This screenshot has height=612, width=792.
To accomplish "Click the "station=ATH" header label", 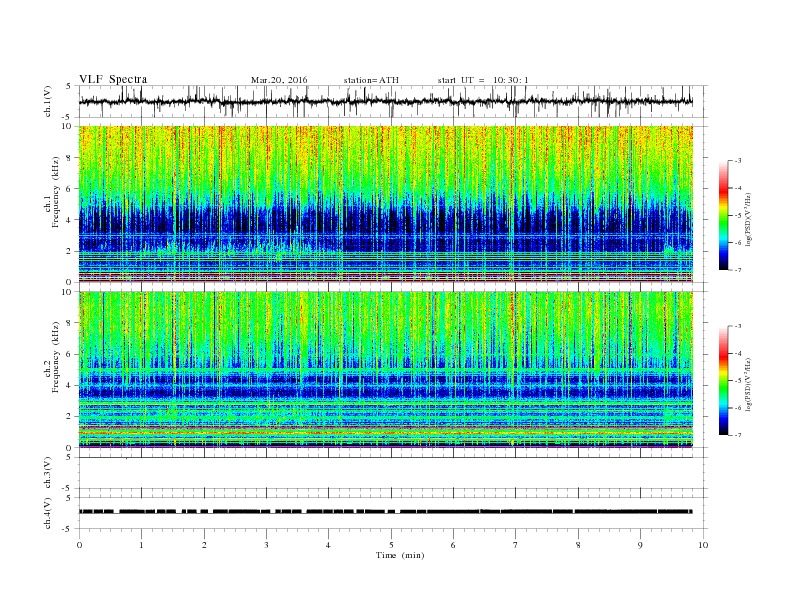I will tap(371, 80).
